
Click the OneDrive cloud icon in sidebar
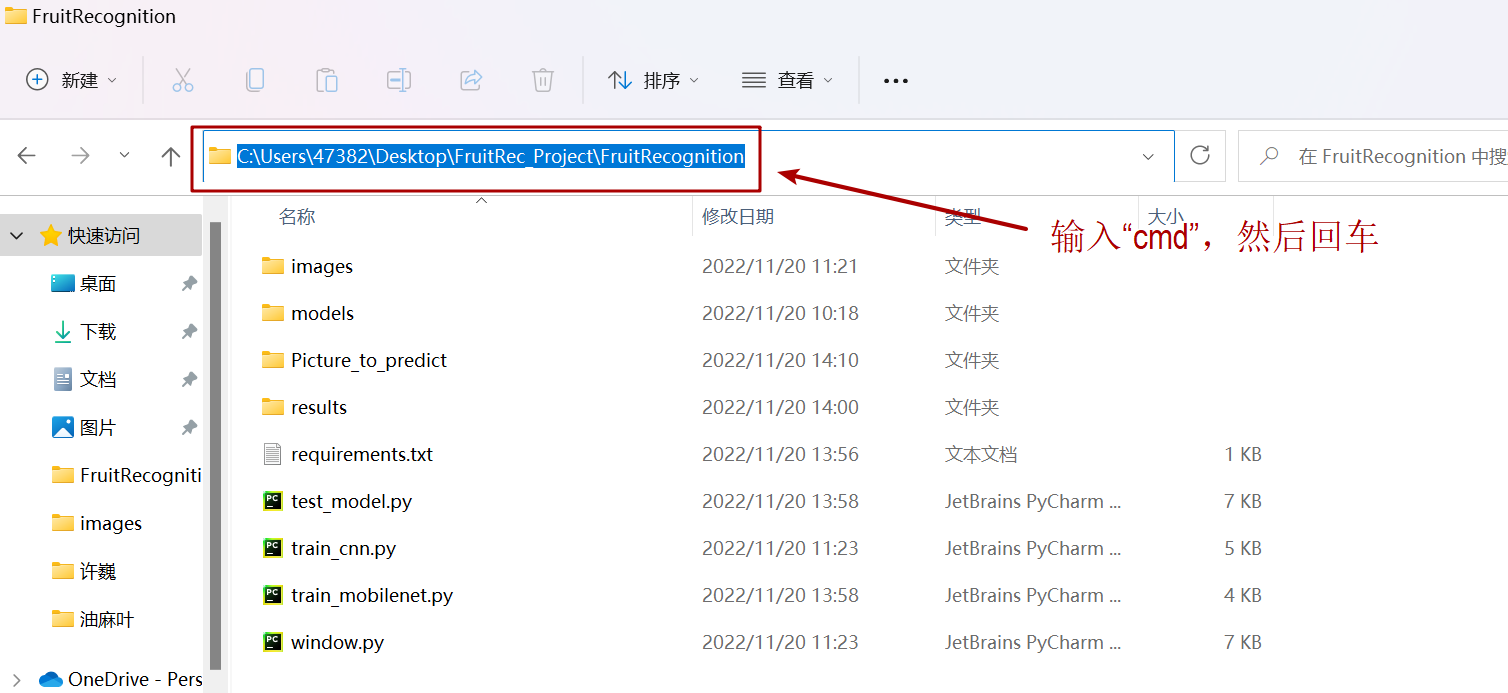pyautogui.click(x=50, y=680)
